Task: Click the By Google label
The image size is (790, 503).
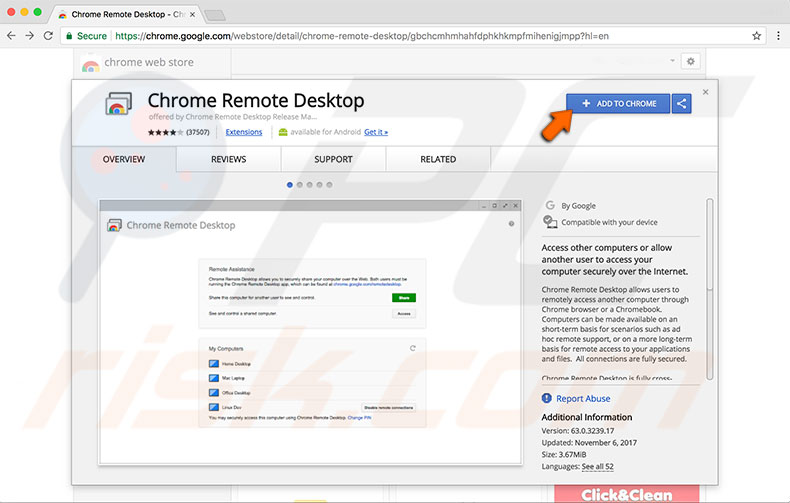Action: coord(578,206)
